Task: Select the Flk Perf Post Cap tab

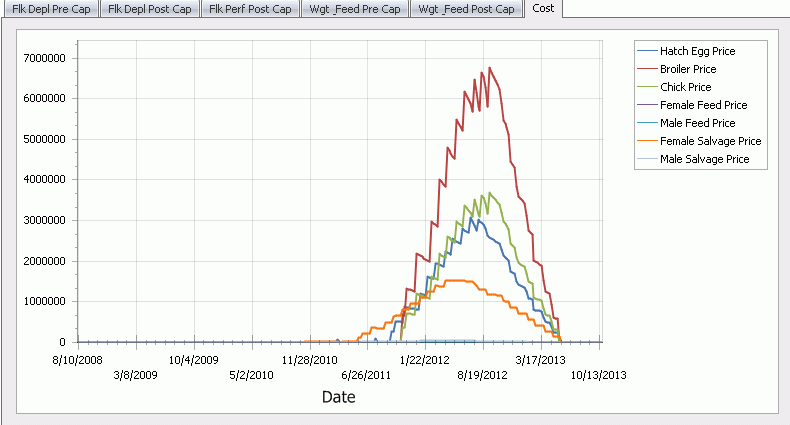Action: [251, 9]
